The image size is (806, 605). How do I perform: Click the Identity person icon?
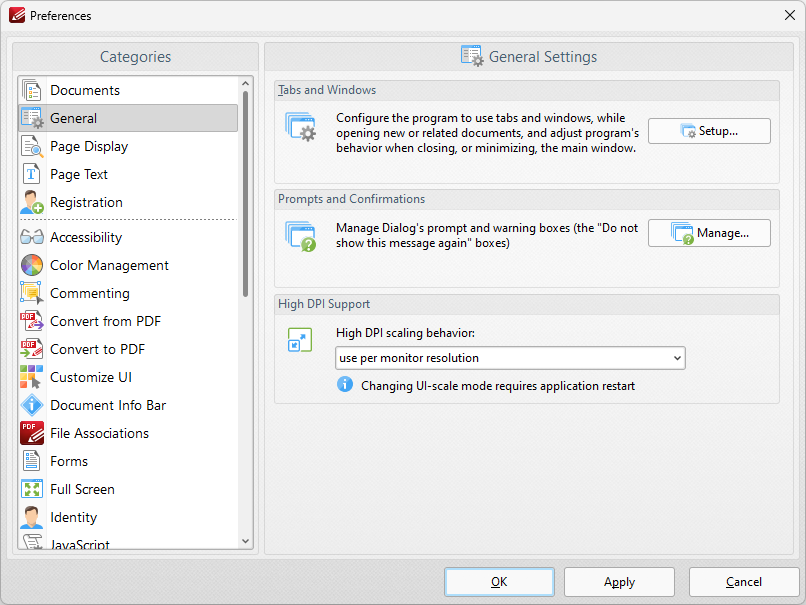pyautogui.click(x=32, y=517)
